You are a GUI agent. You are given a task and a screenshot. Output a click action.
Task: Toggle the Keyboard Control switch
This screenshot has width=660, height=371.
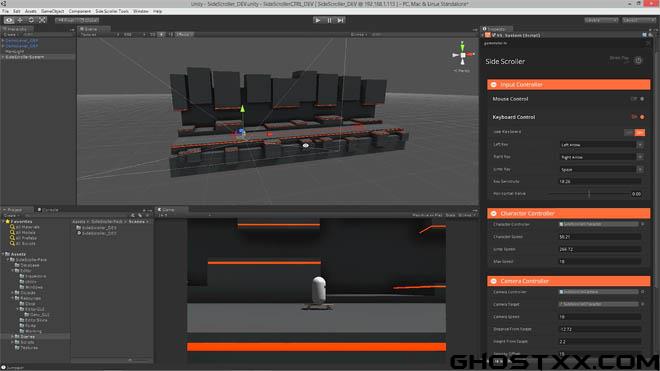638,117
